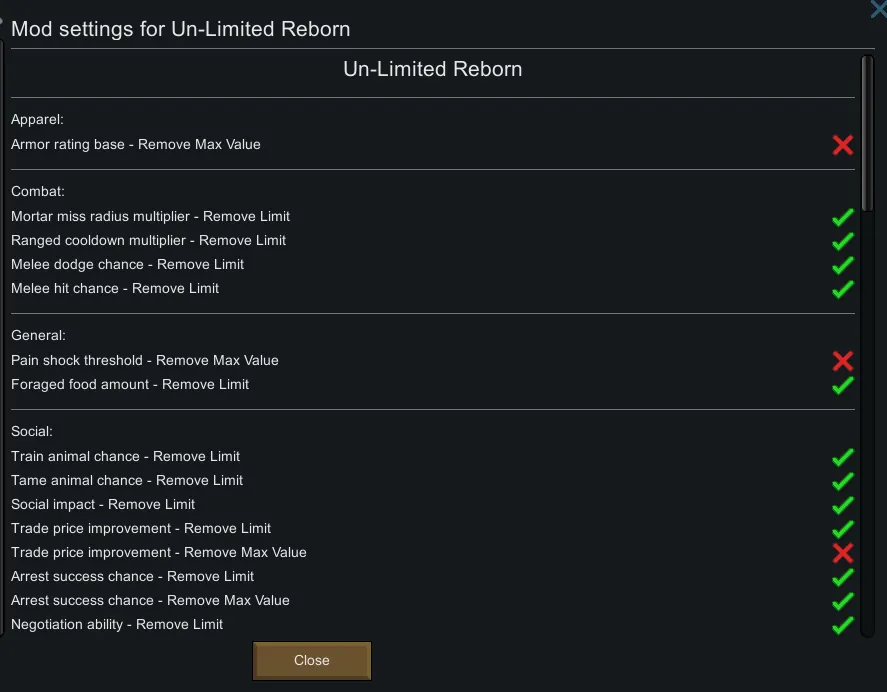Viewport: 887px width, 692px height.
Task: Disable Negotiation ability Remove Limit
Action: [843, 625]
